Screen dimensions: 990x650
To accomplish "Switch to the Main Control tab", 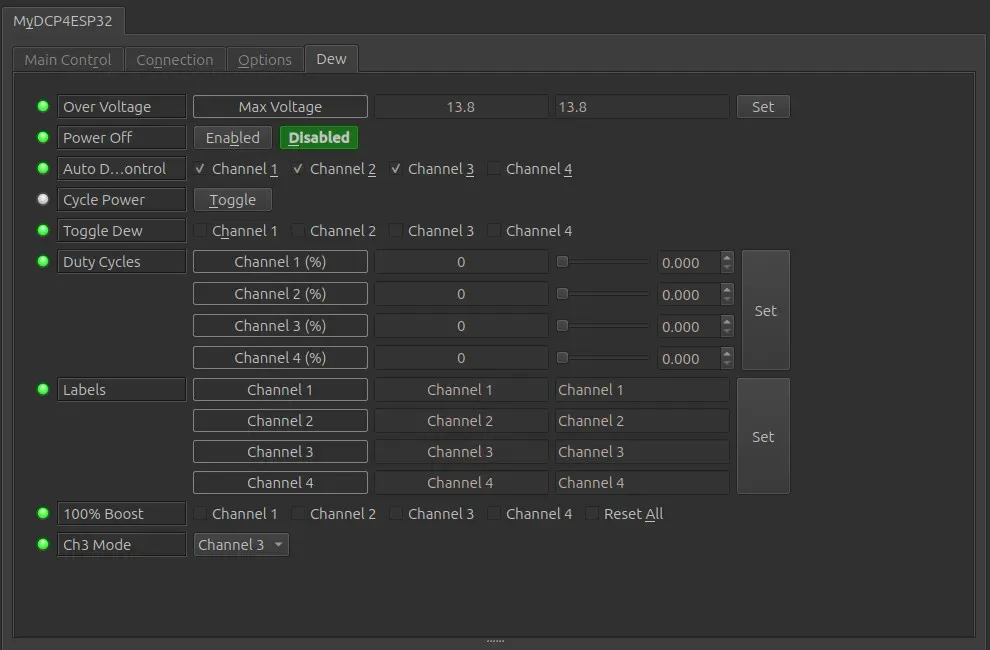I will pyautogui.click(x=68, y=60).
